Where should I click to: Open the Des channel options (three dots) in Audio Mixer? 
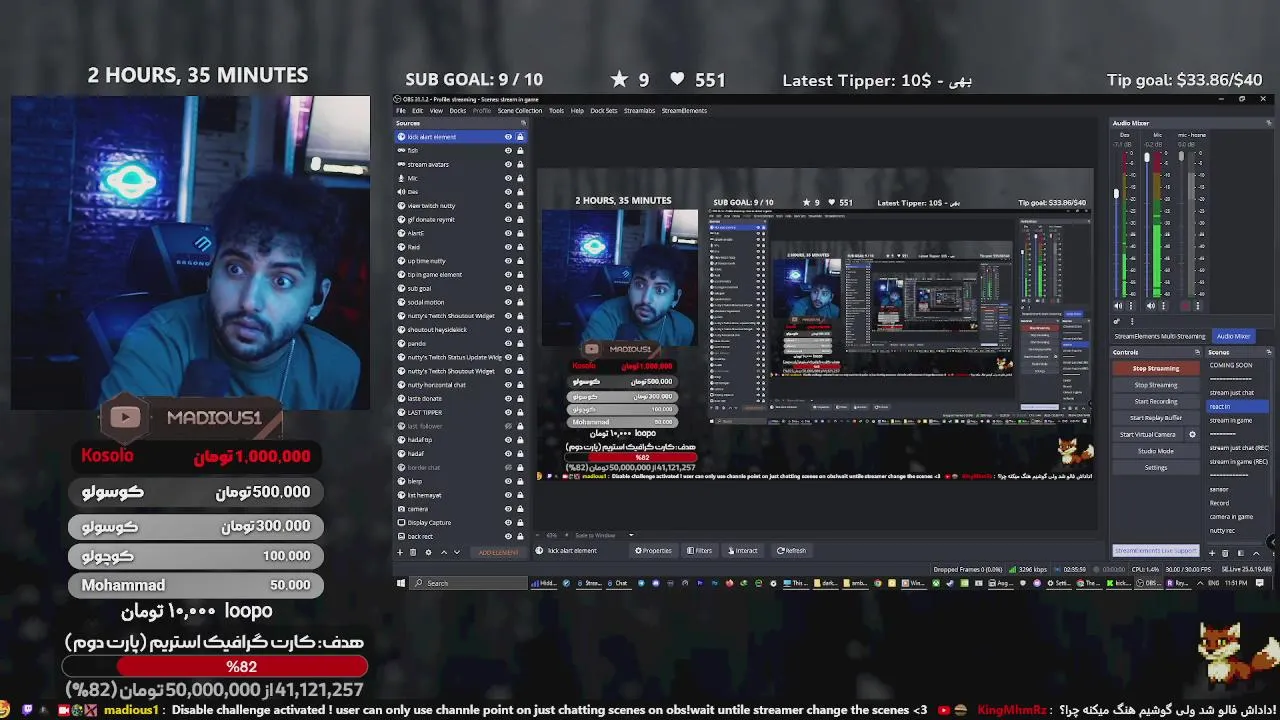(x=1131, y=306)
